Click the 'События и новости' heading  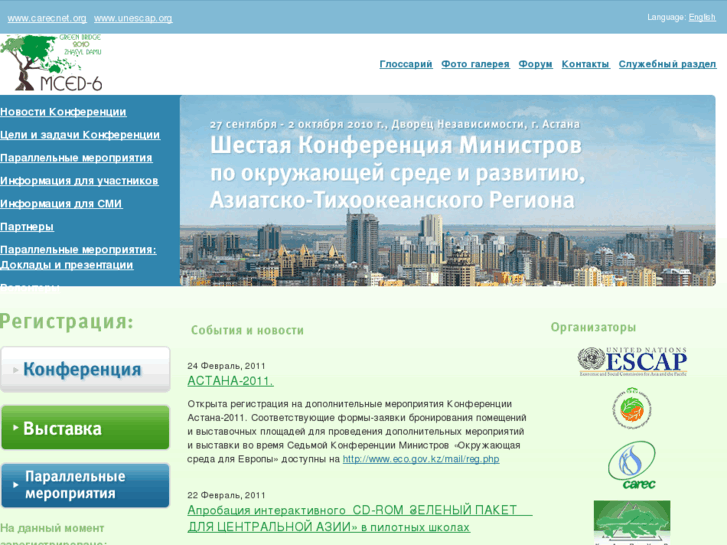[x=248, y=330]
